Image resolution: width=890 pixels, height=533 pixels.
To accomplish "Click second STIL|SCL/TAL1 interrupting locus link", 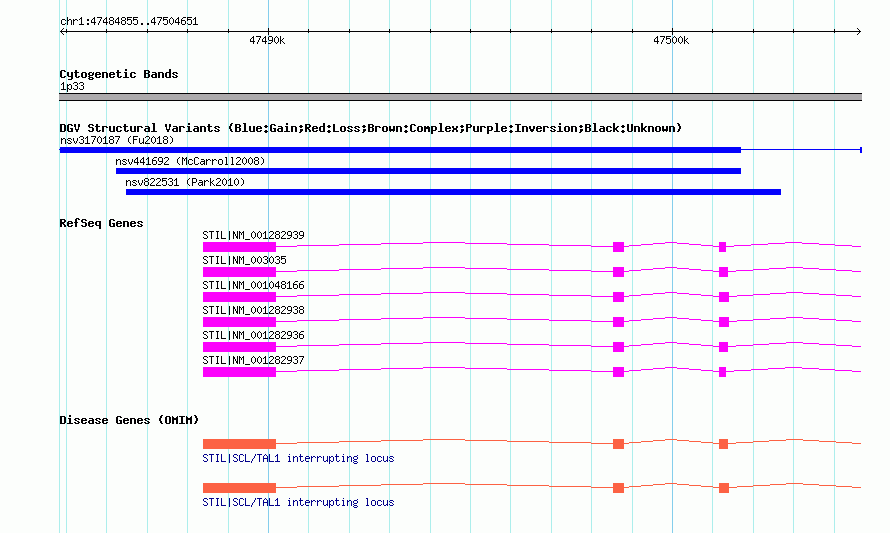I will click(298, 502).
